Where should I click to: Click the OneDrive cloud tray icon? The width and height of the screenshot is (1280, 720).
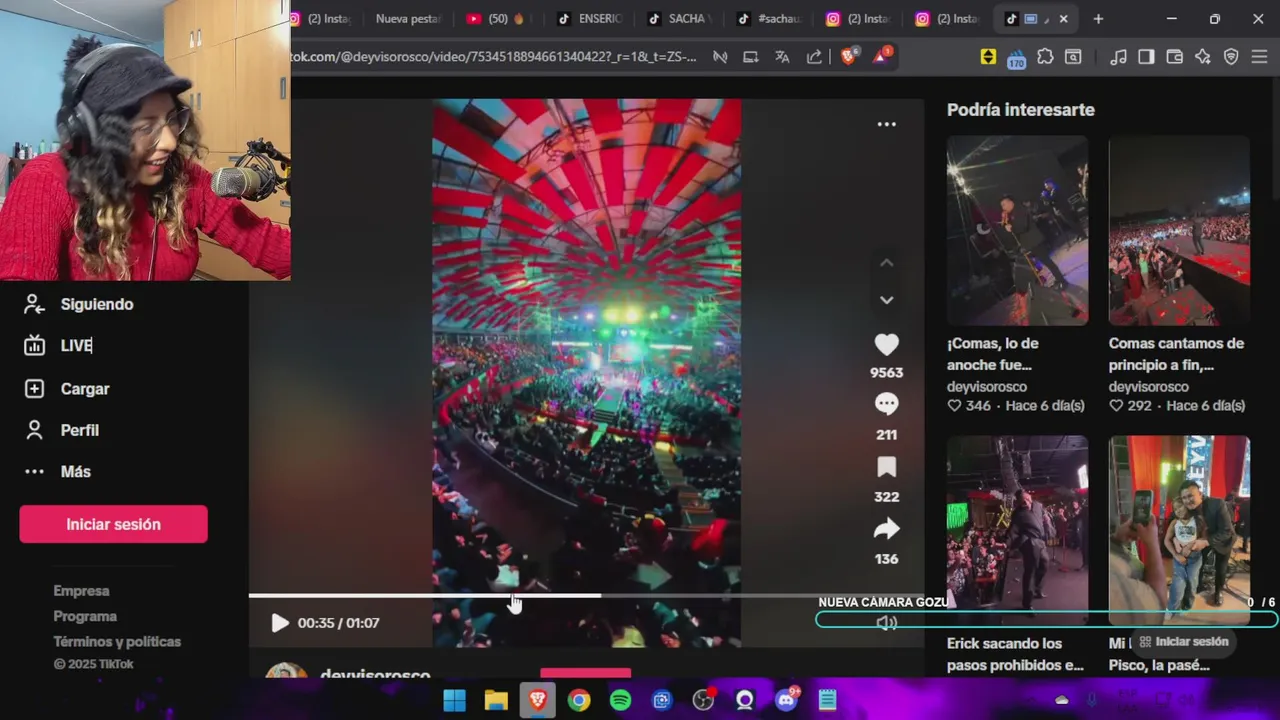pos(1061,700)
